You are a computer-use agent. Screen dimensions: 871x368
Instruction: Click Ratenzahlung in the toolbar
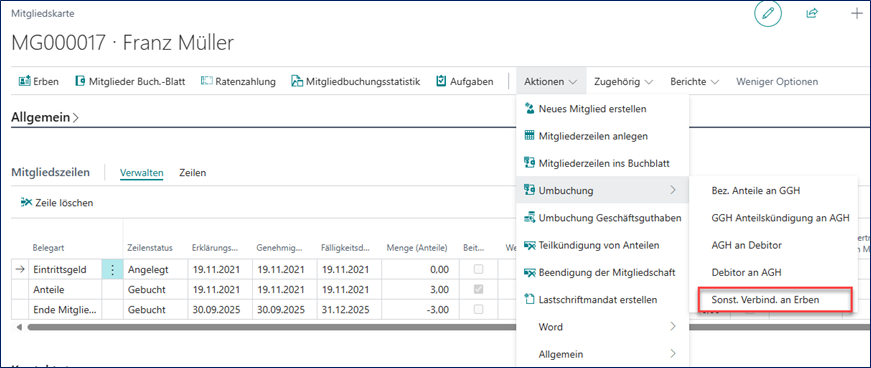[x=238, y=82]
